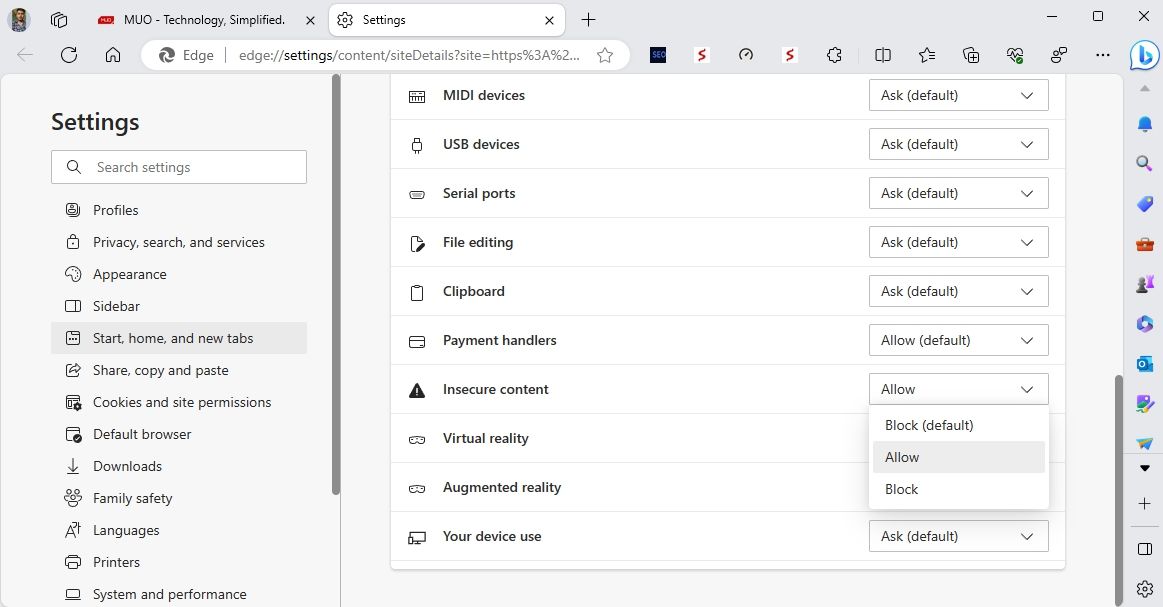Open Outlook from the sidebar
The width and height of the screenshot is (1163, 607).
point(1145,364)
